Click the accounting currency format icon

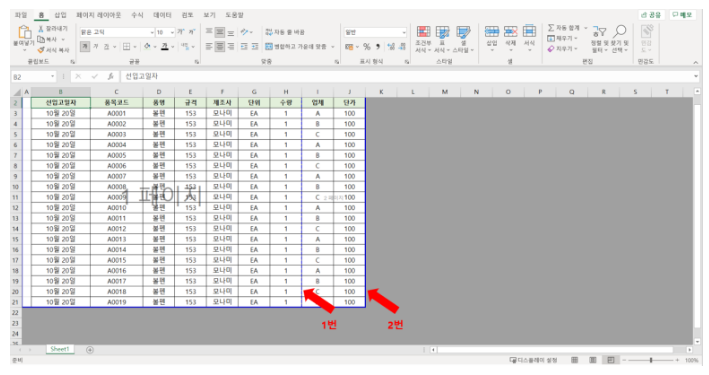click(349, 47)
